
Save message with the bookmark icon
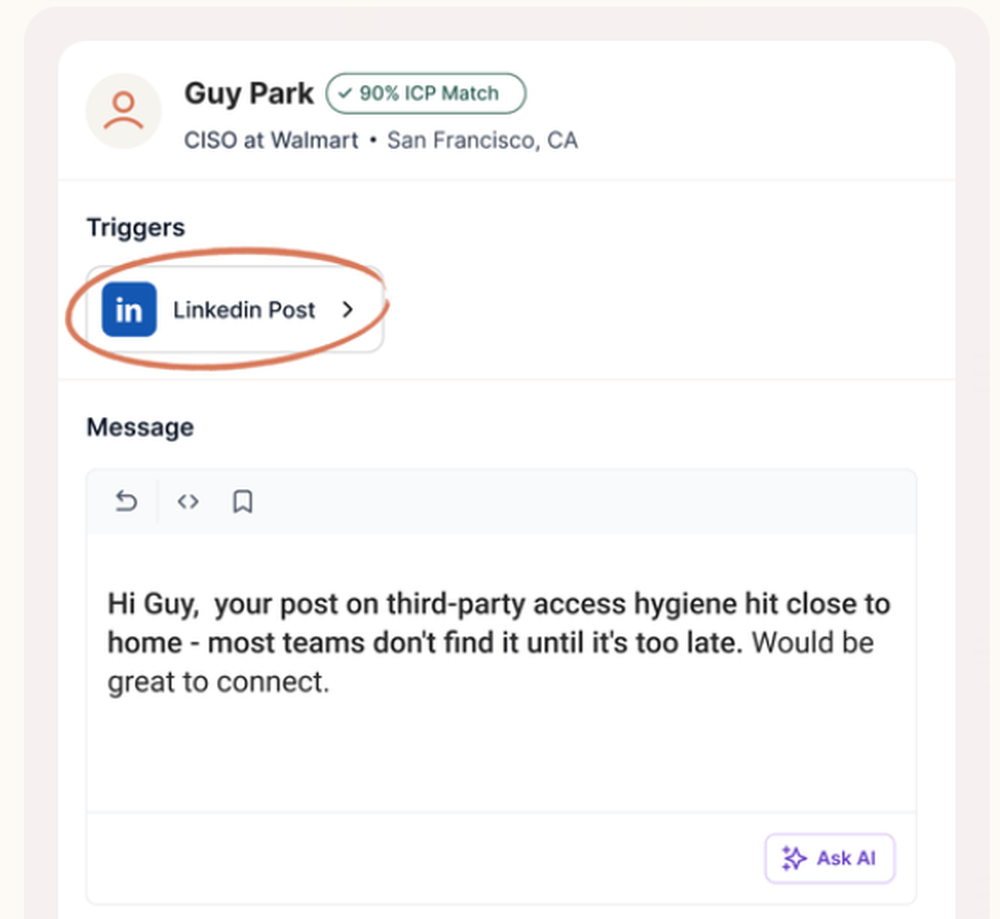click(242, 501)
